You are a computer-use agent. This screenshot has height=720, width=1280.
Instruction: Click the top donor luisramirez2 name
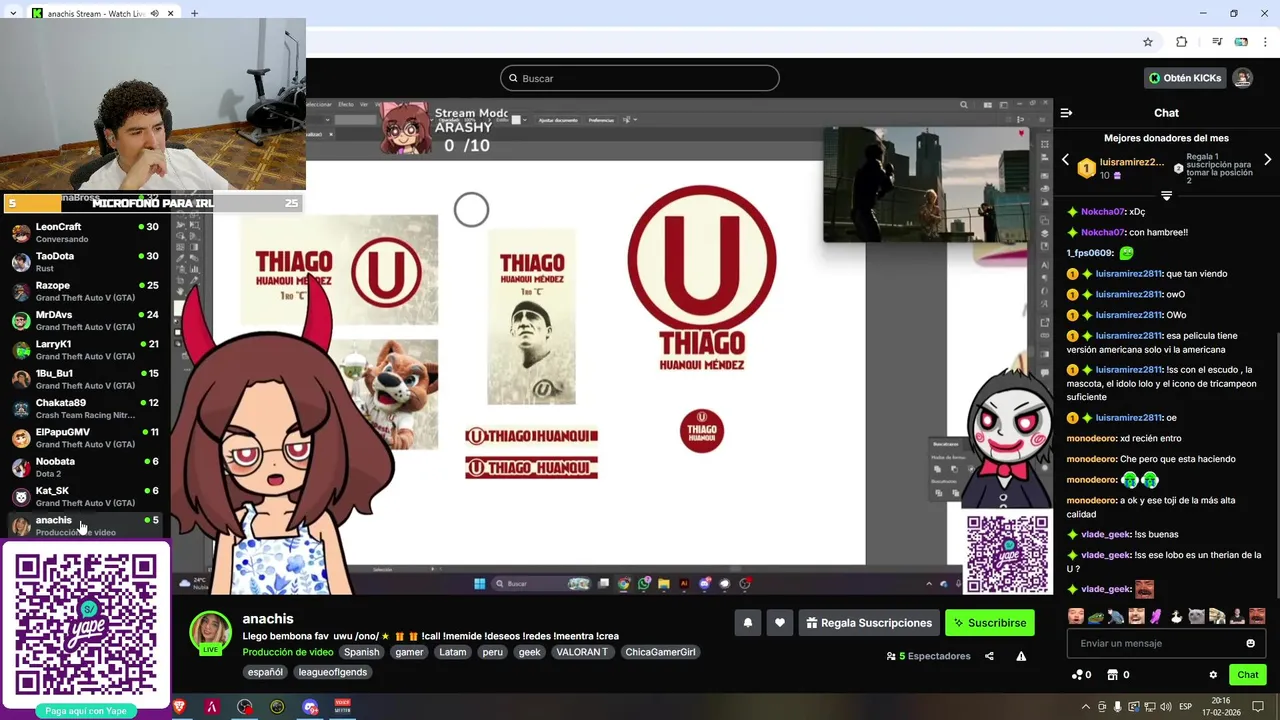(1132, 162)
